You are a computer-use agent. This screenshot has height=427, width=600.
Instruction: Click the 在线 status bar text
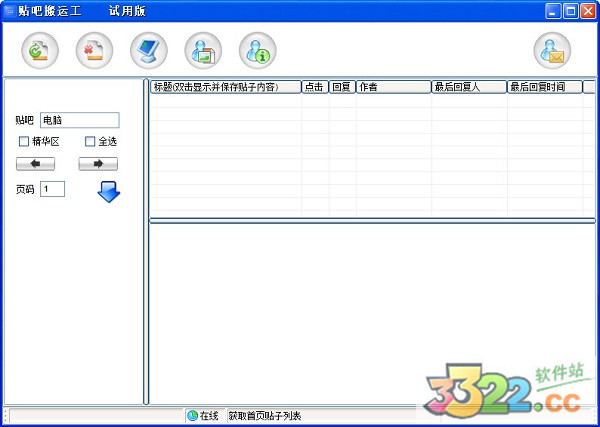(209, 416)
